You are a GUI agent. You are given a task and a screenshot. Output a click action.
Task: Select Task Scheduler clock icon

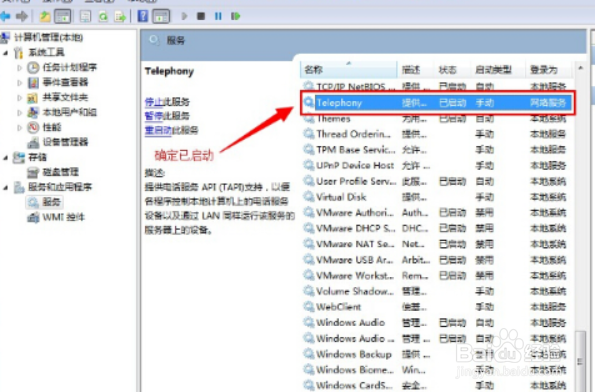pyautogui.click(x=33, y=68)
